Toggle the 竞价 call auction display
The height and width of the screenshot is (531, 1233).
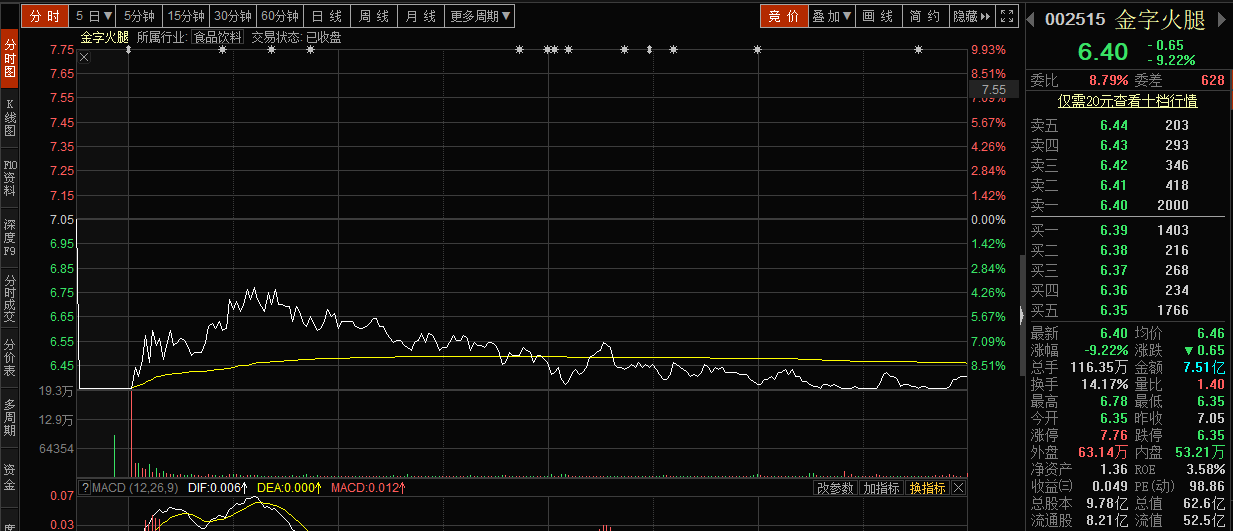pos(784,16)
